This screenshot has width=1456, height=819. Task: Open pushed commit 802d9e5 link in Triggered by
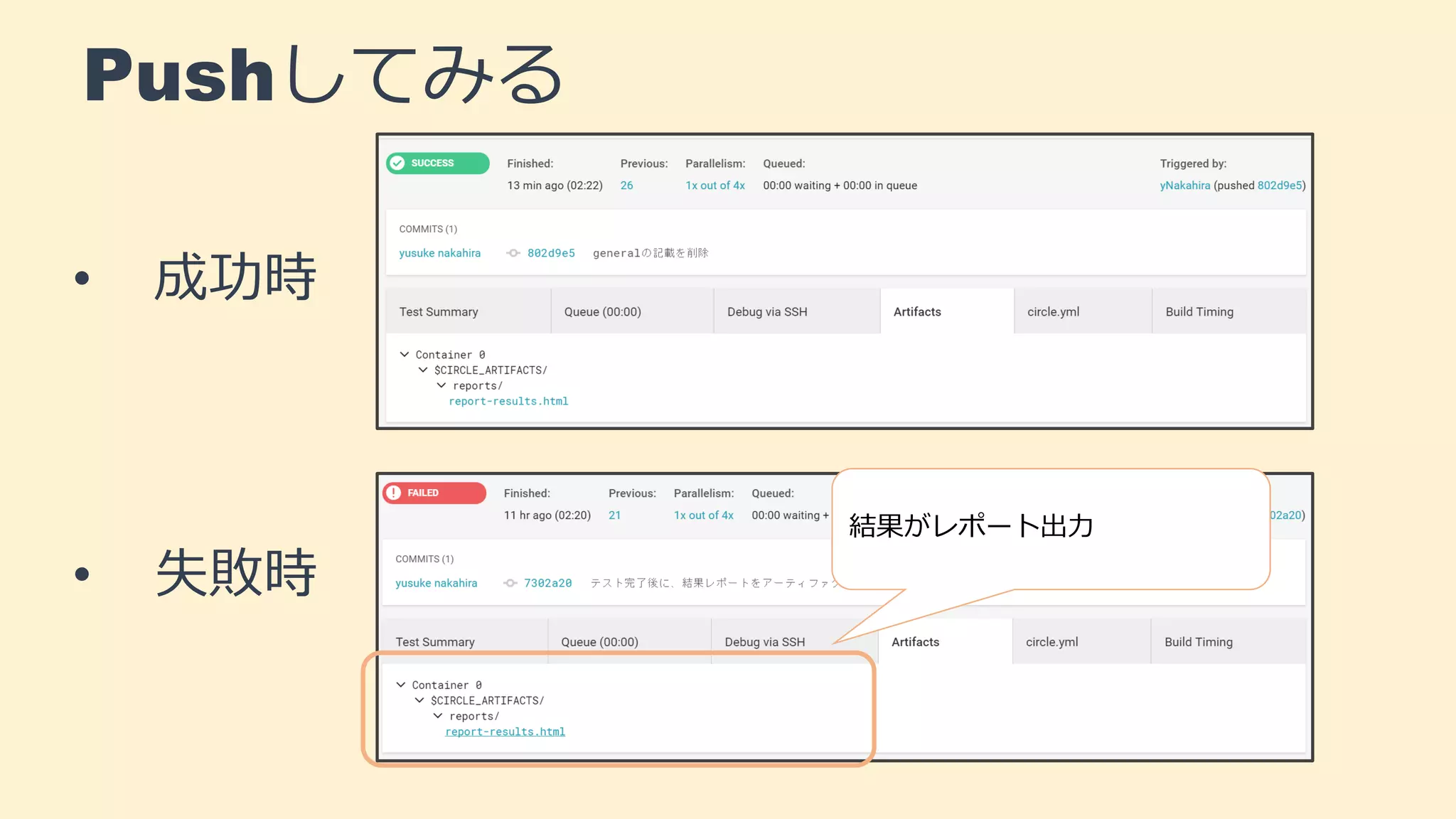coord(1280,186)
